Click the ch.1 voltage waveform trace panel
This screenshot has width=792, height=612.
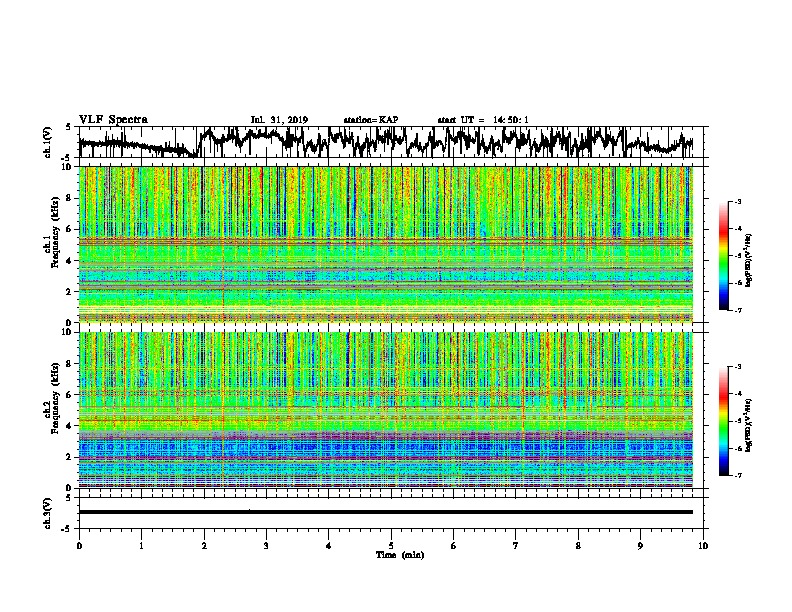[391, 142]
